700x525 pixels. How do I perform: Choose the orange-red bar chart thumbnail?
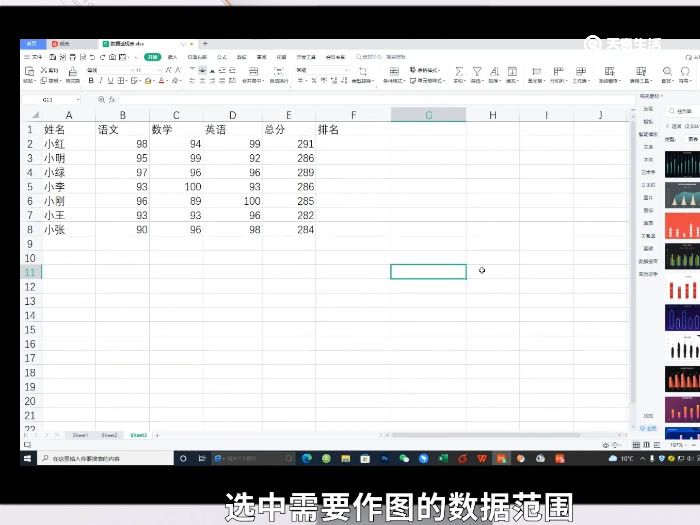point(682,226)
